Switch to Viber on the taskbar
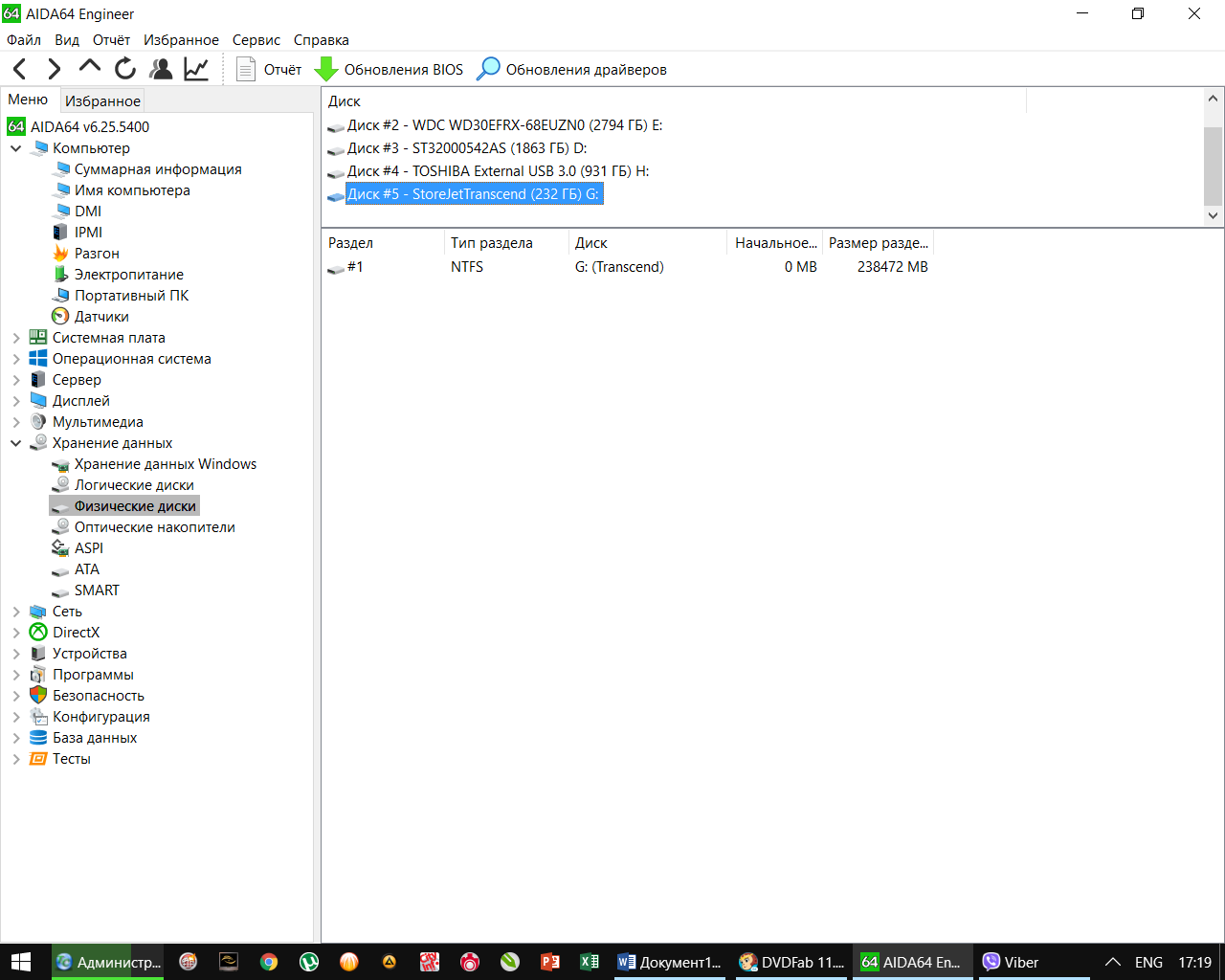The height and width of the screenshot is (980, 1225). click(1032, 962)
